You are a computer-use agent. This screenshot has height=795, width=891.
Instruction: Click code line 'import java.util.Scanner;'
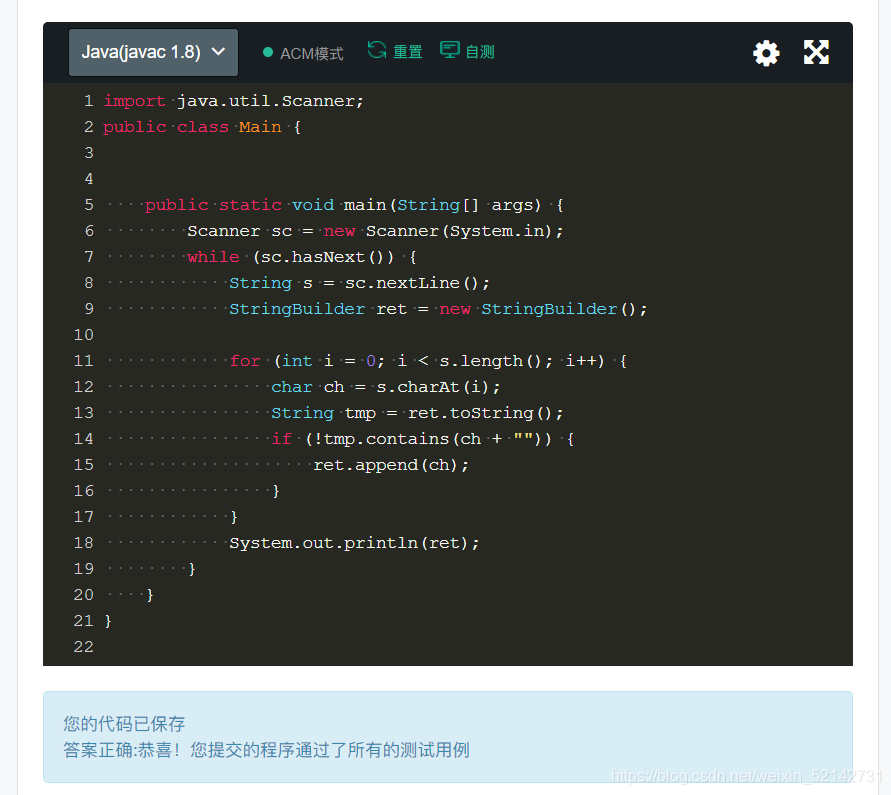pos(233,101)
